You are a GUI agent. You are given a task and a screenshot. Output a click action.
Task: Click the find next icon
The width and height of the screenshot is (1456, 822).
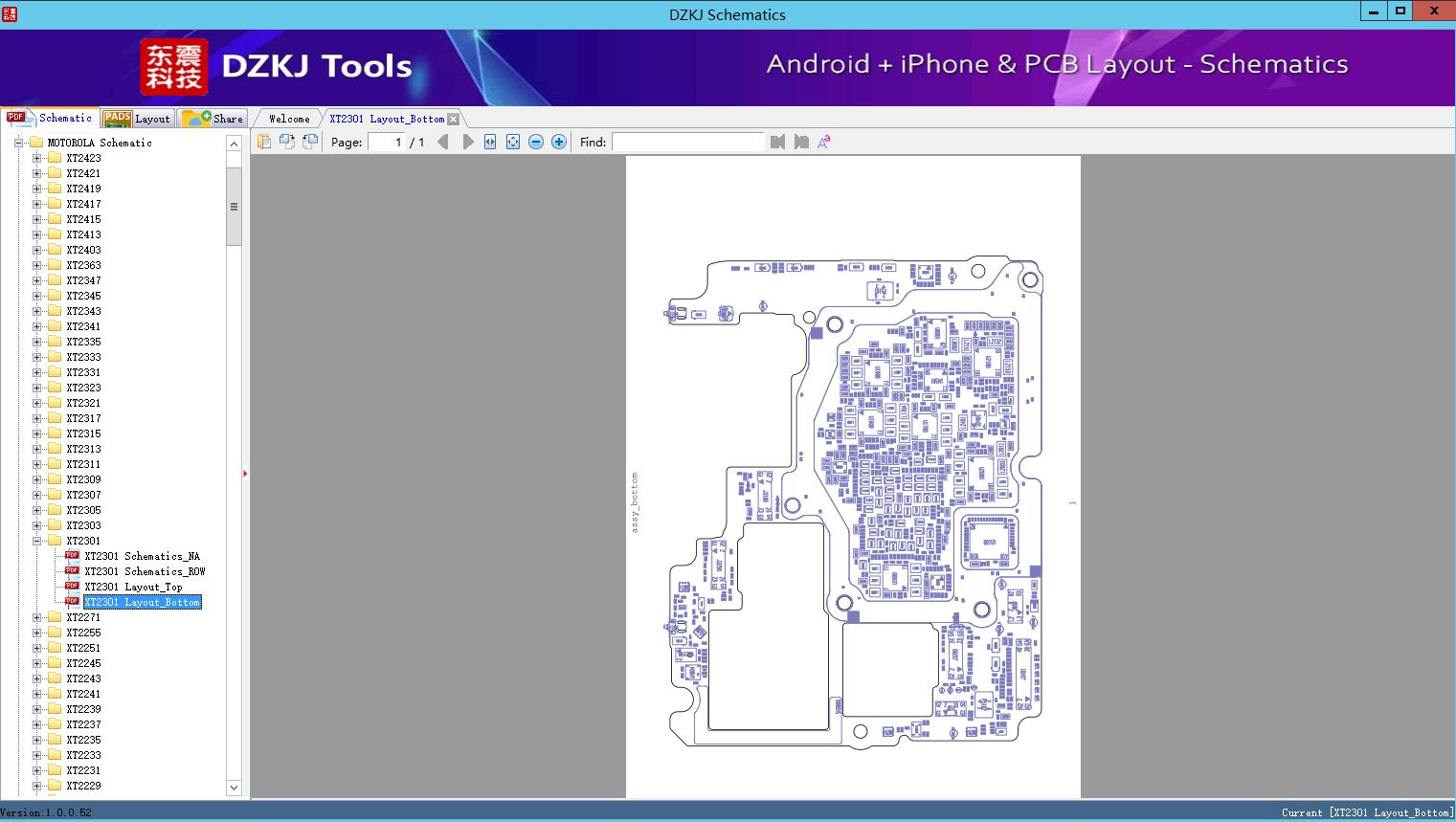click(x=801, y=142)
